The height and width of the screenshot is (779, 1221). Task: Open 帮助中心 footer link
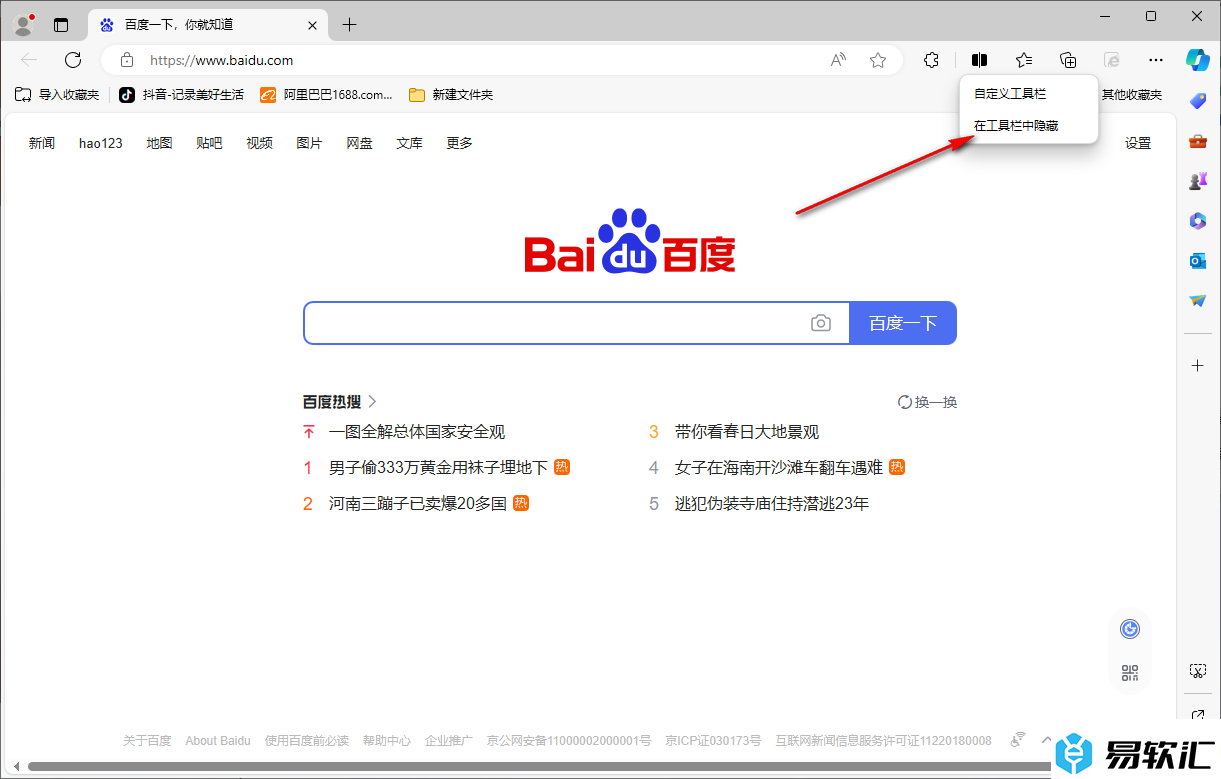click(387, 741)
